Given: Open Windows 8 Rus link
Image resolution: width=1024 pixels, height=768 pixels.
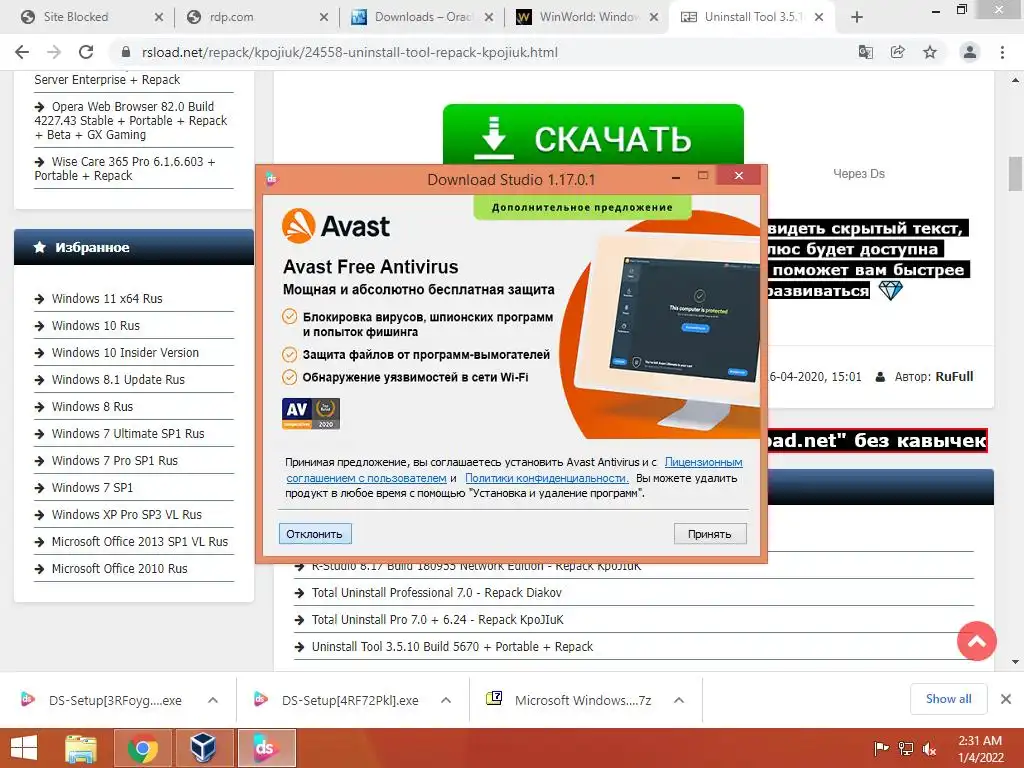Looking at the screenshot, I should pos(92,406).
